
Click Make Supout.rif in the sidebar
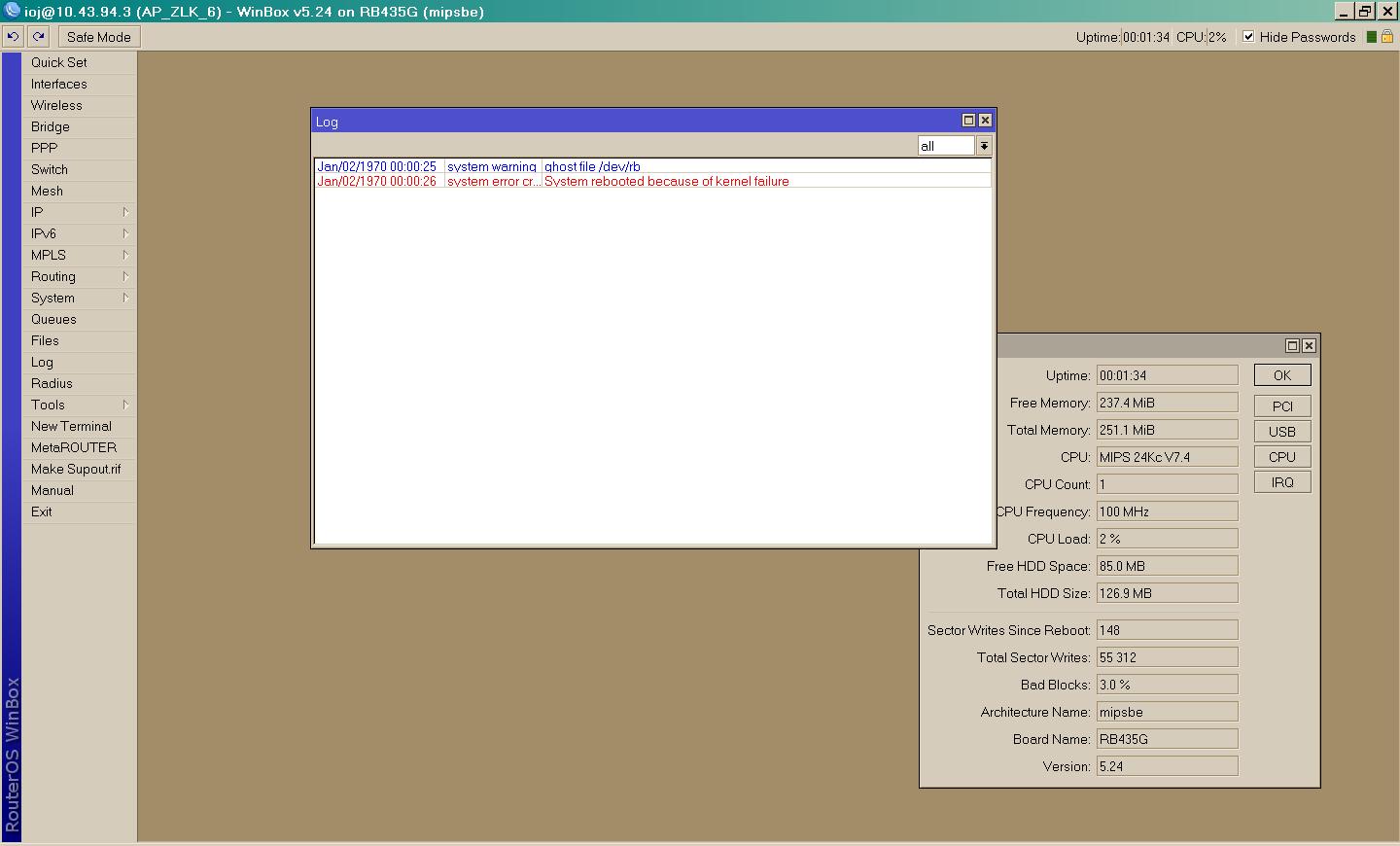(79, 469)
